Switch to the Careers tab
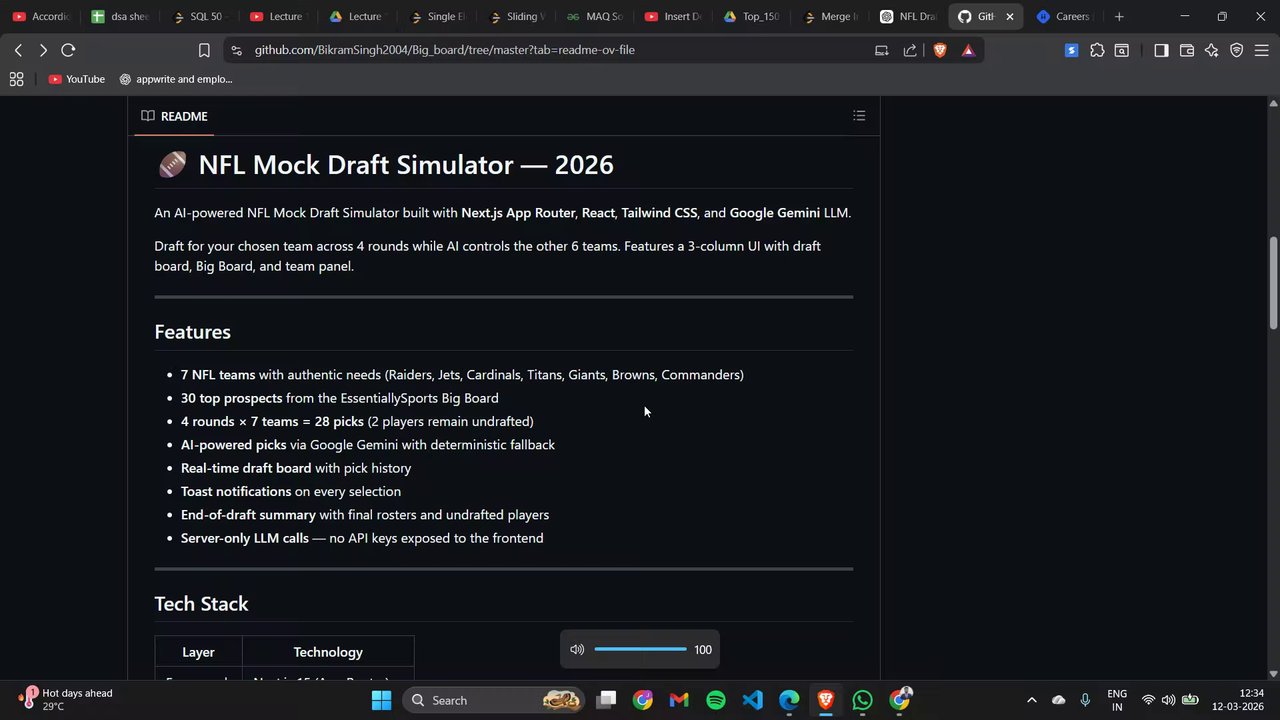This screenshot has width=1280, height=720. pyautogui.click(x=1065, y=16)
